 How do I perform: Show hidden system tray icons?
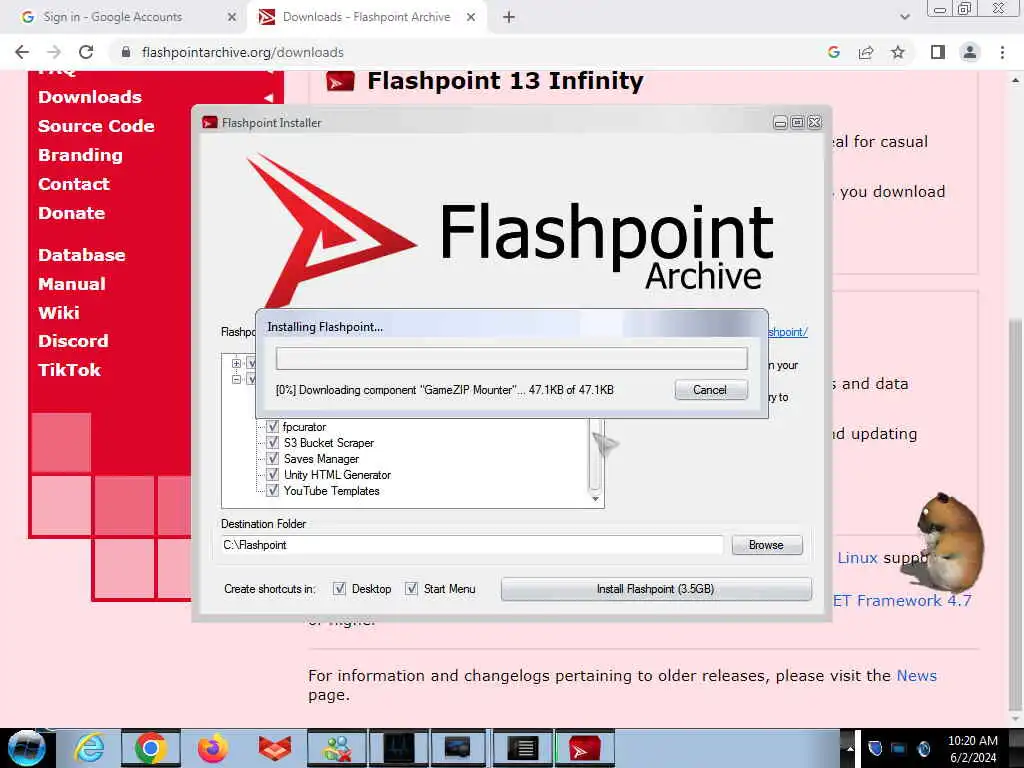click(x=850, y=748)
